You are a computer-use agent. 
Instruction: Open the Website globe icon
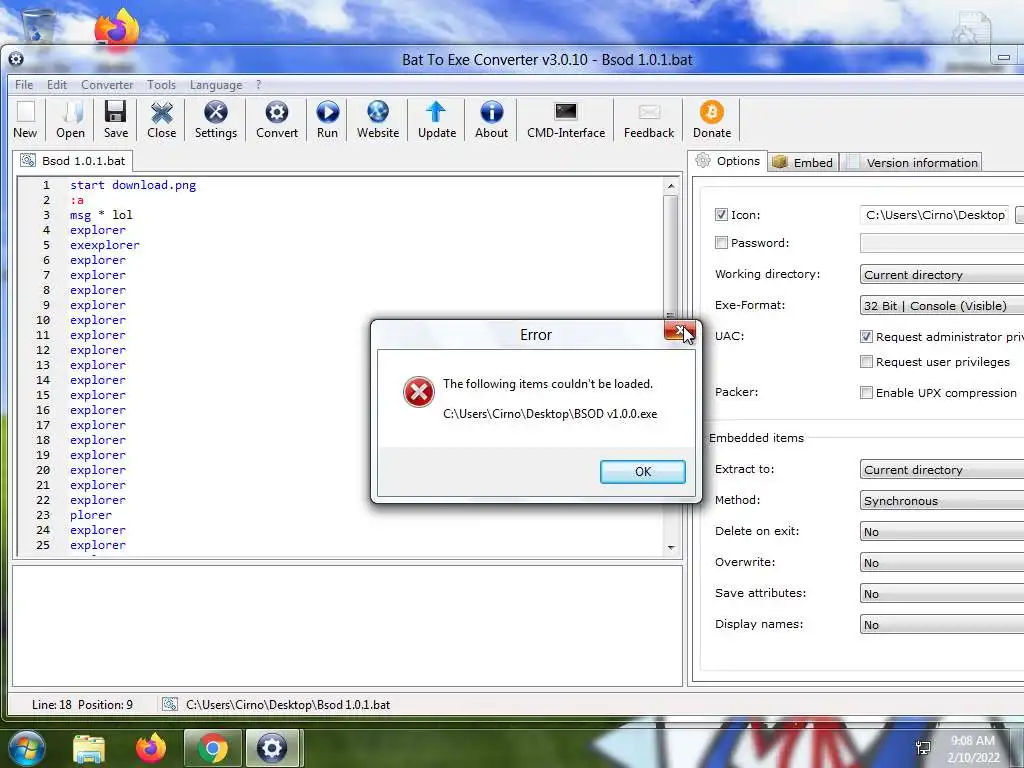[377, 112]
